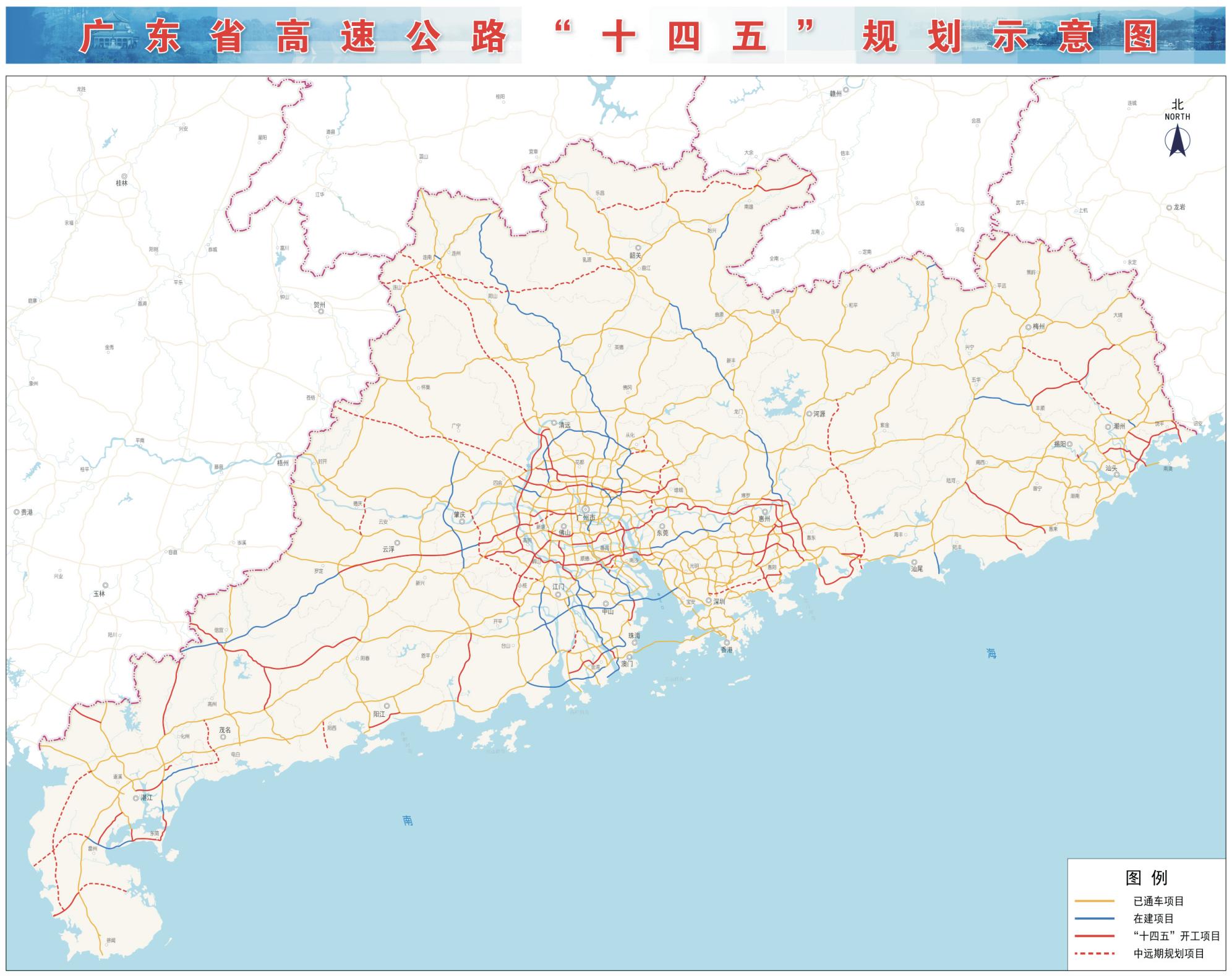Select the red 十四五开工项目 legend swatch
The width and height of the screenshot is (1232, 976).
(x=1094, y=936)
